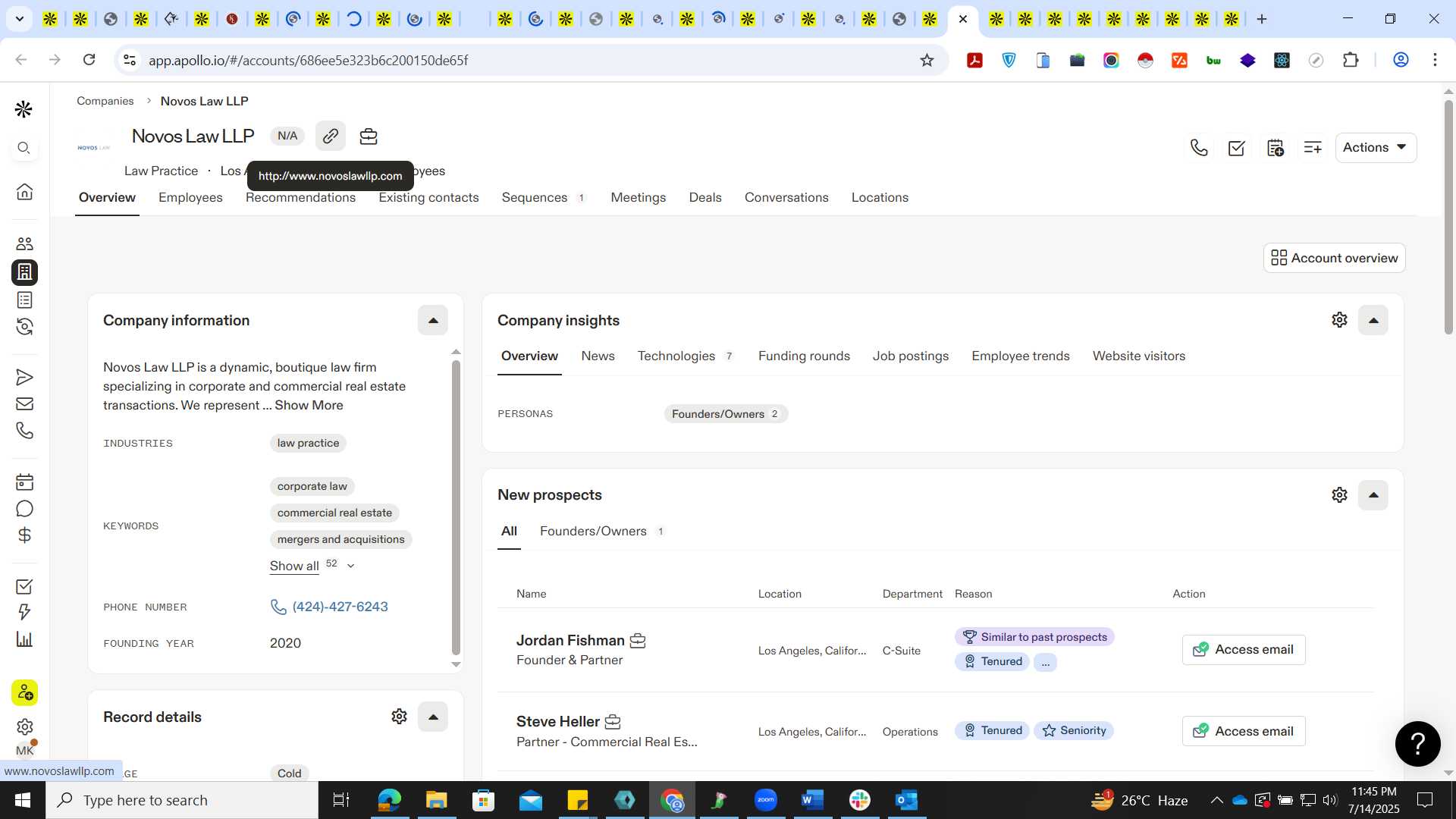Click the add to list icon
Image resolution: width=1456 pixels, height=819 pixels.
[x=1313, y=147]
